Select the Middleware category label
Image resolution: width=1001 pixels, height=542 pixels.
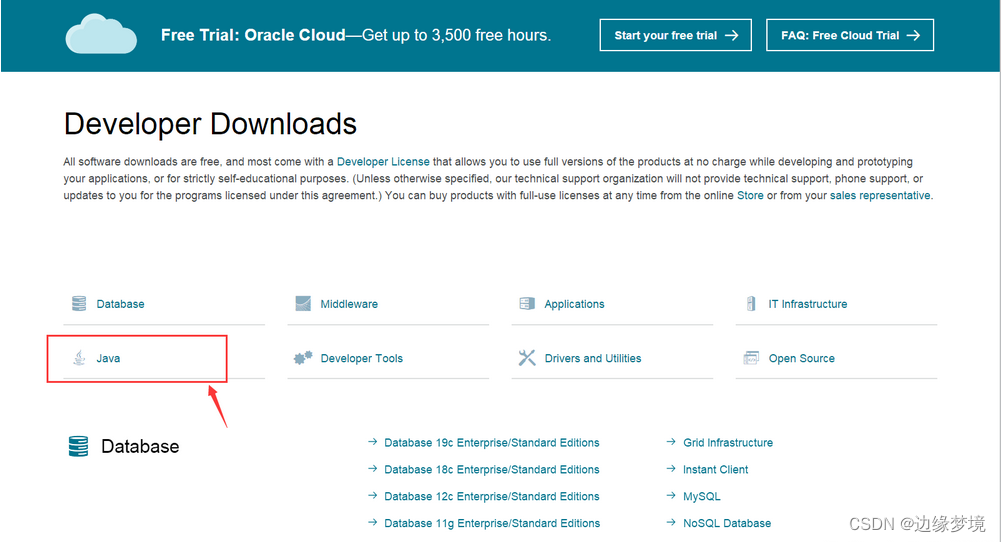click(349, 304)
